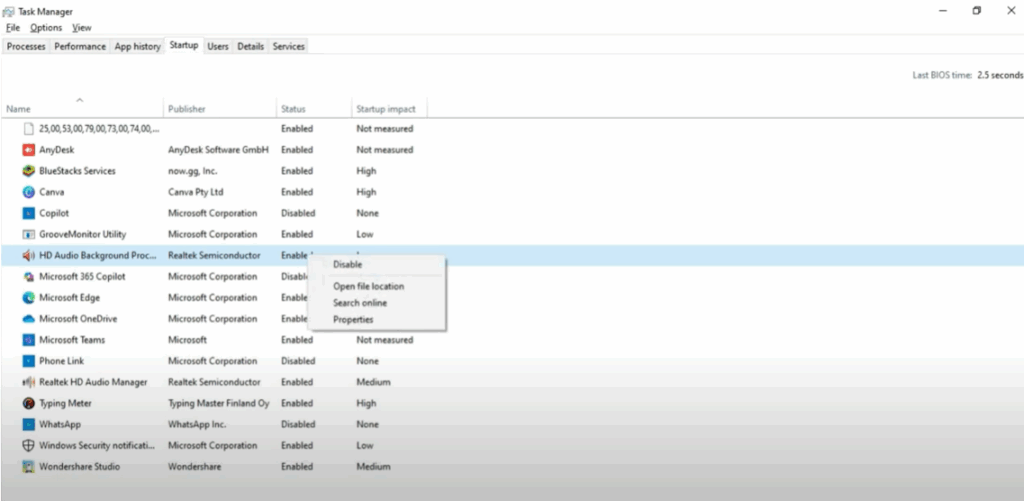
Task: Sort by the Publisher column header
Action: tap(187, 109)
